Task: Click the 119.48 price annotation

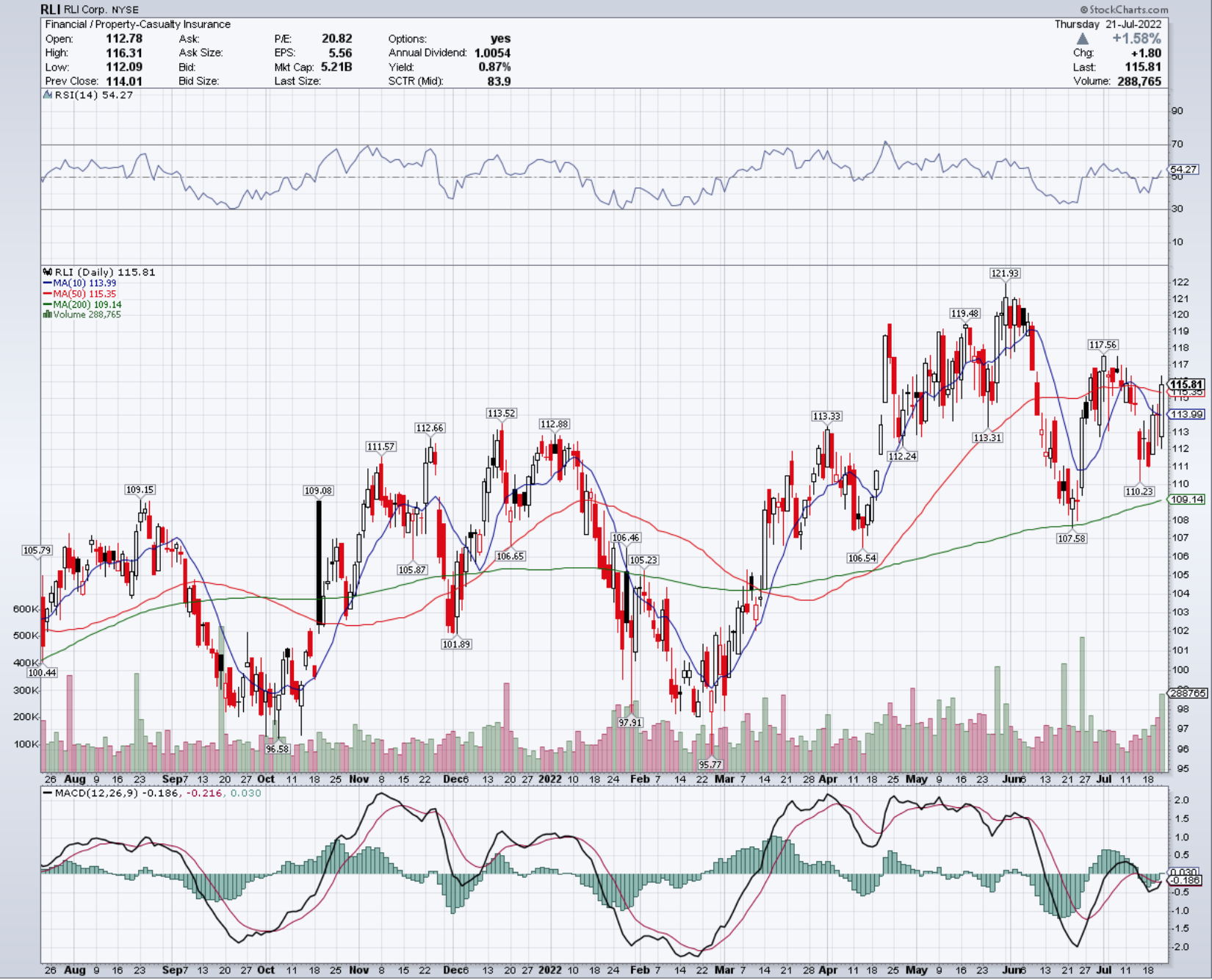Action: (x=964, y=314)
